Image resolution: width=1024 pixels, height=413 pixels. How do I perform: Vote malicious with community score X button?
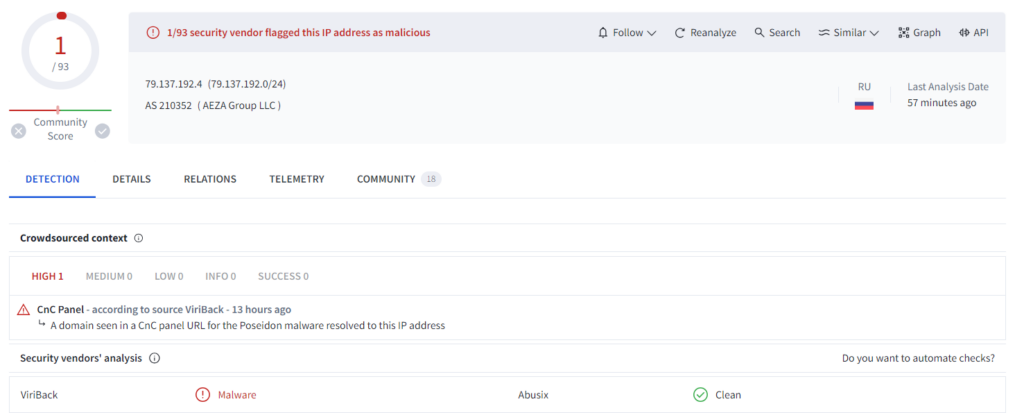point(18,130)
